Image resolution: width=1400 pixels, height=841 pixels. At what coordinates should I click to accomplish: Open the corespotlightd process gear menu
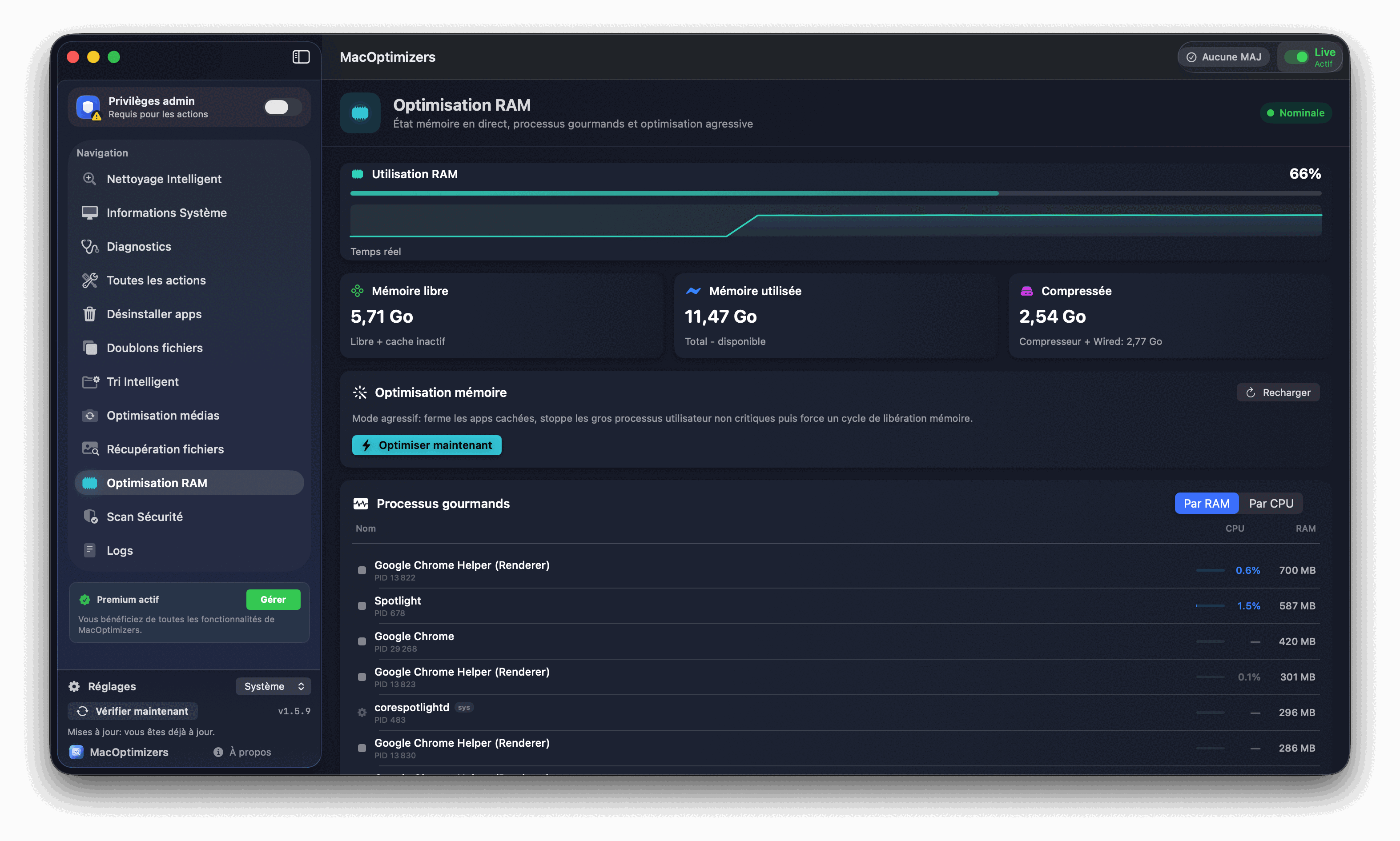coord(362,712)
